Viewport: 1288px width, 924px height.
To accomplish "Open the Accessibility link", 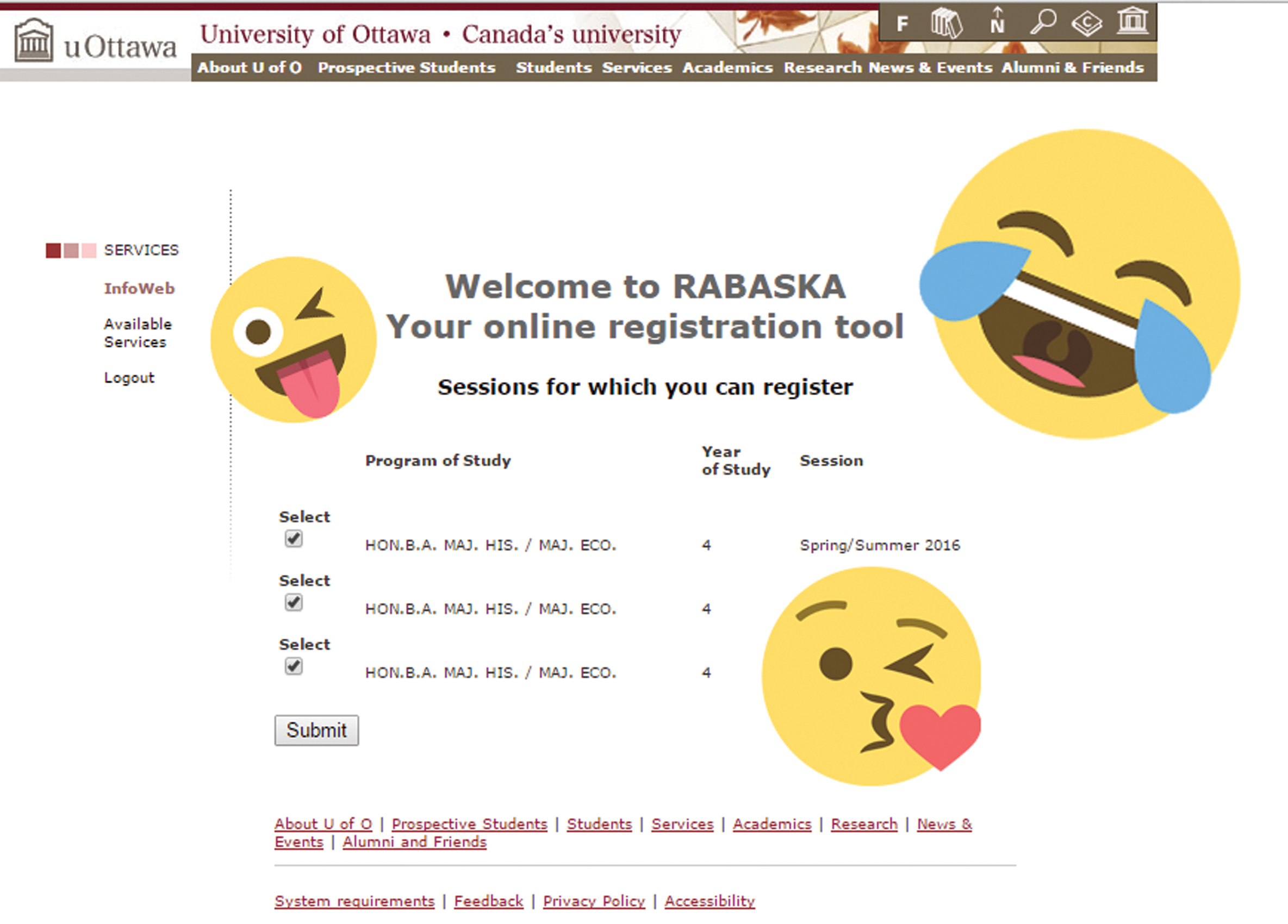I will 710,901.
